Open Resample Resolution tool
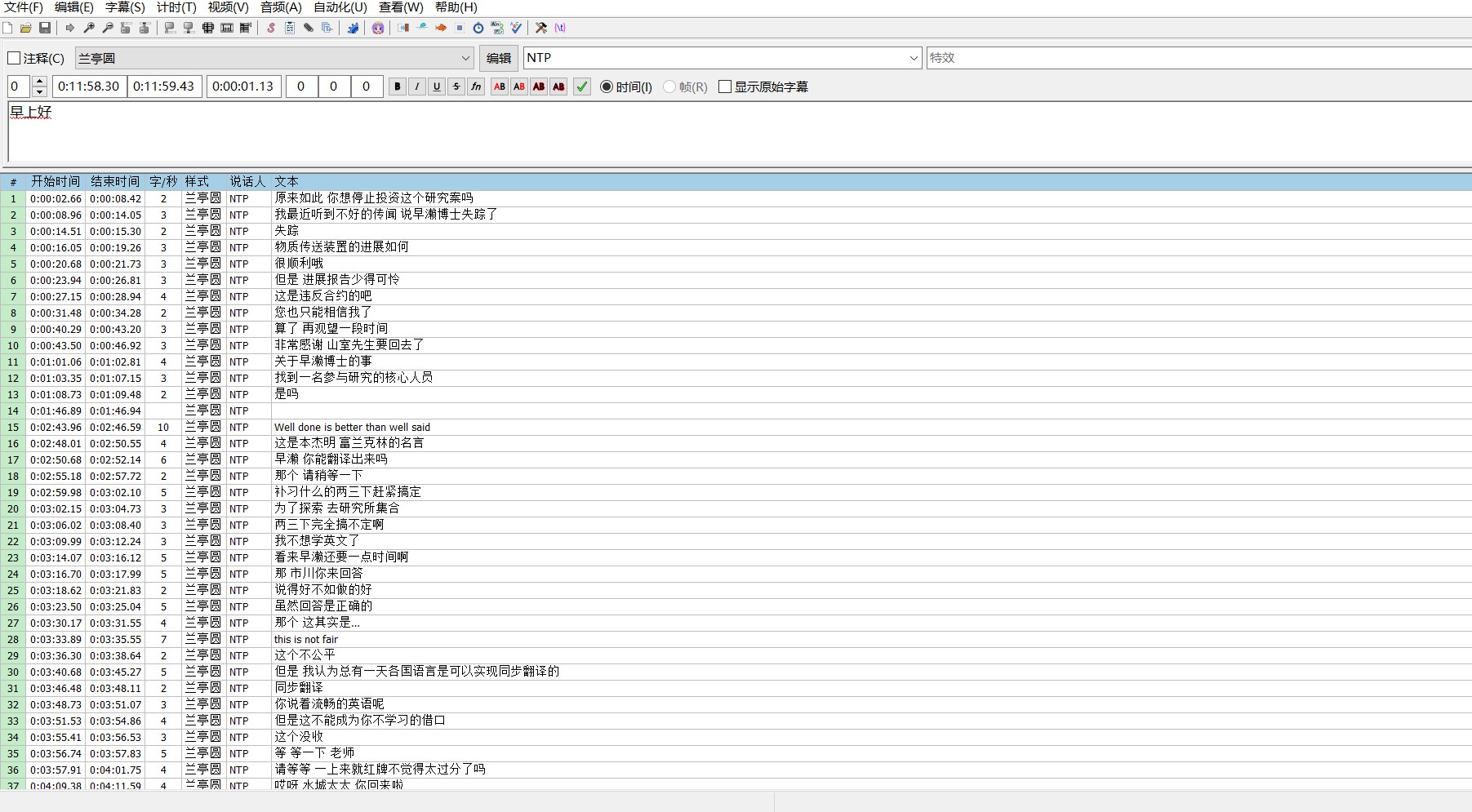Image resolution: width=1472 pixels, height=812 pixels. [460, 28]
